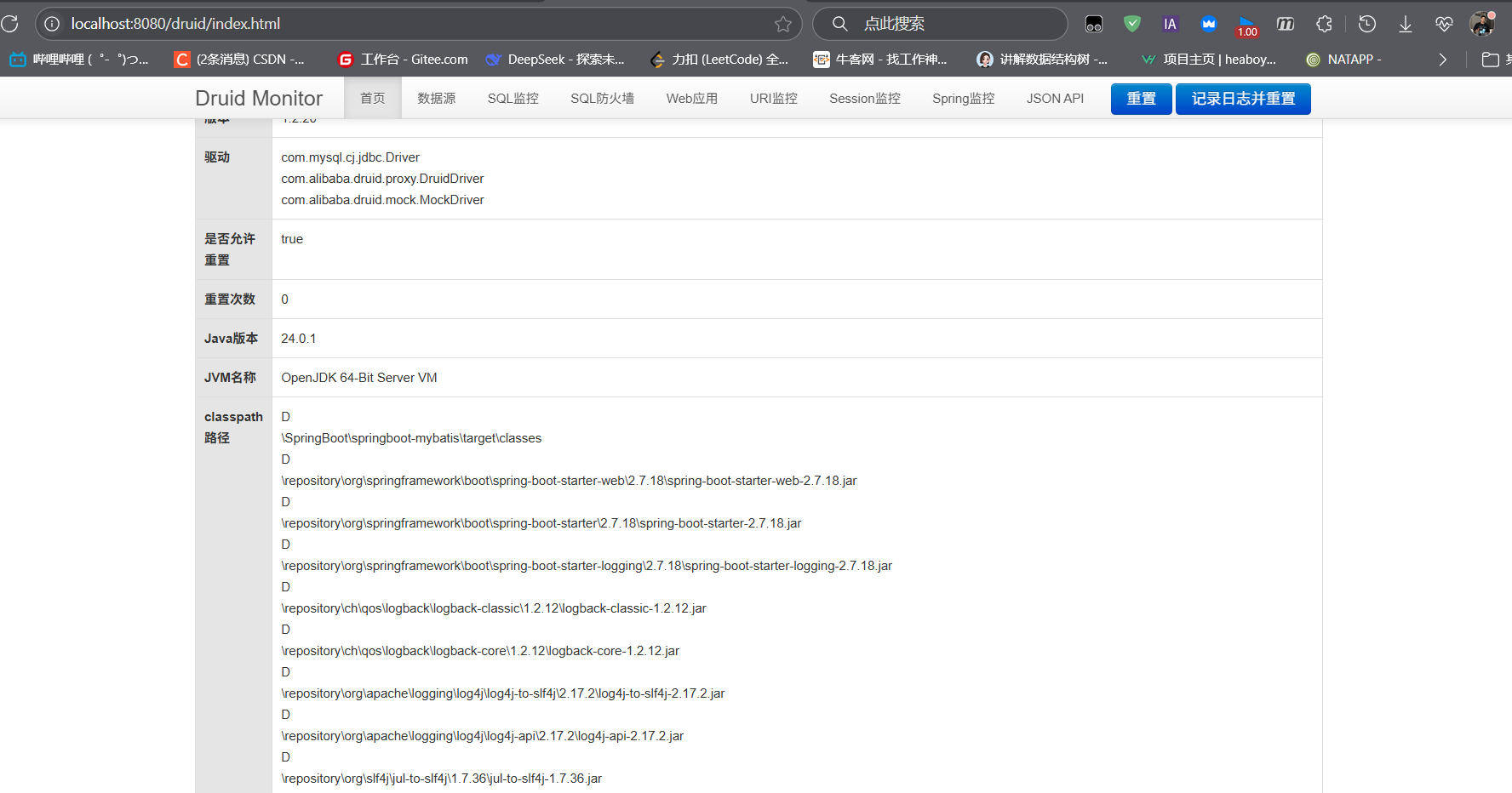Click the jul-to-slf4j-1.7.36.jar path
Screen dimensions: 1512x793
click(442, 779)
